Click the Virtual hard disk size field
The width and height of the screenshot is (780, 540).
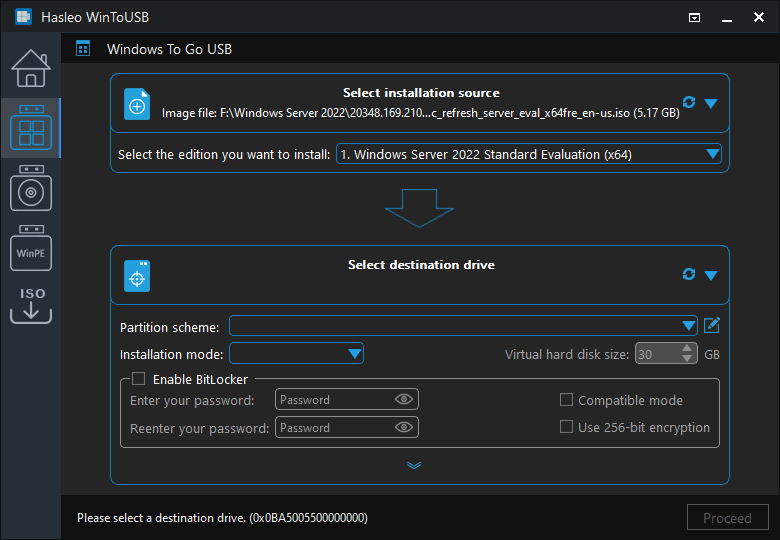point(666,354)
